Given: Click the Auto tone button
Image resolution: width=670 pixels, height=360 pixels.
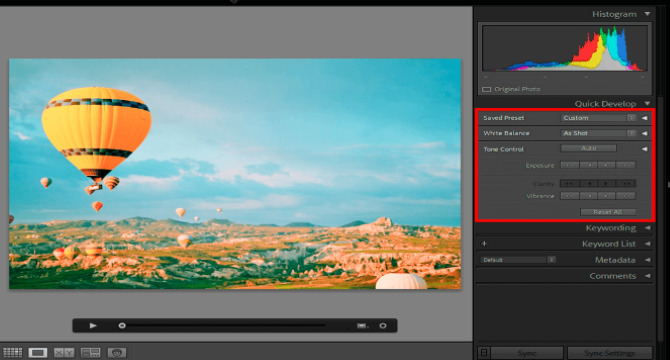Looking at the screenshot, I should 588,148.
